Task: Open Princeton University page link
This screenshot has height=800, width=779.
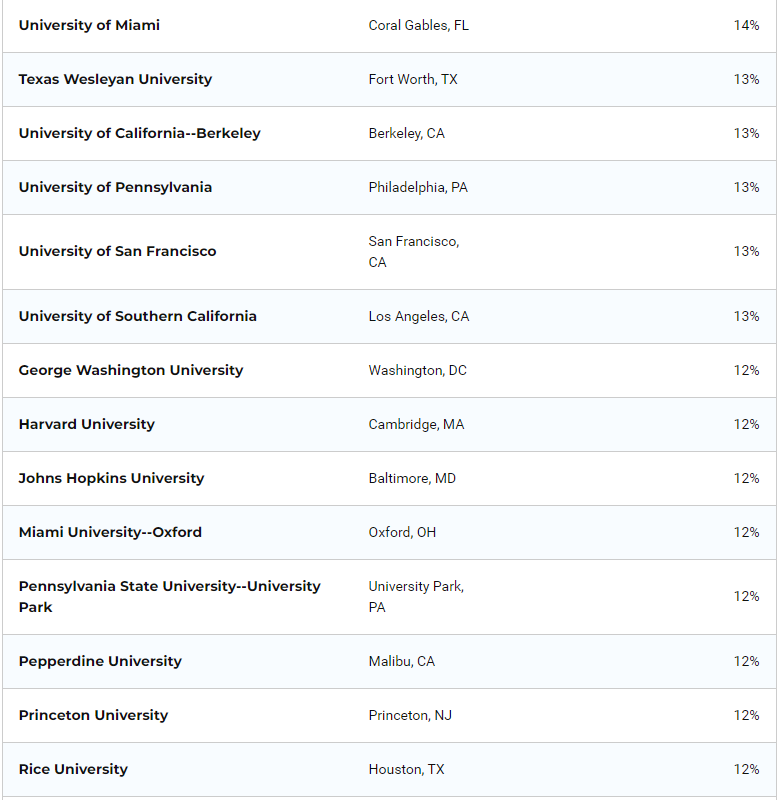Action: point(93,715)
